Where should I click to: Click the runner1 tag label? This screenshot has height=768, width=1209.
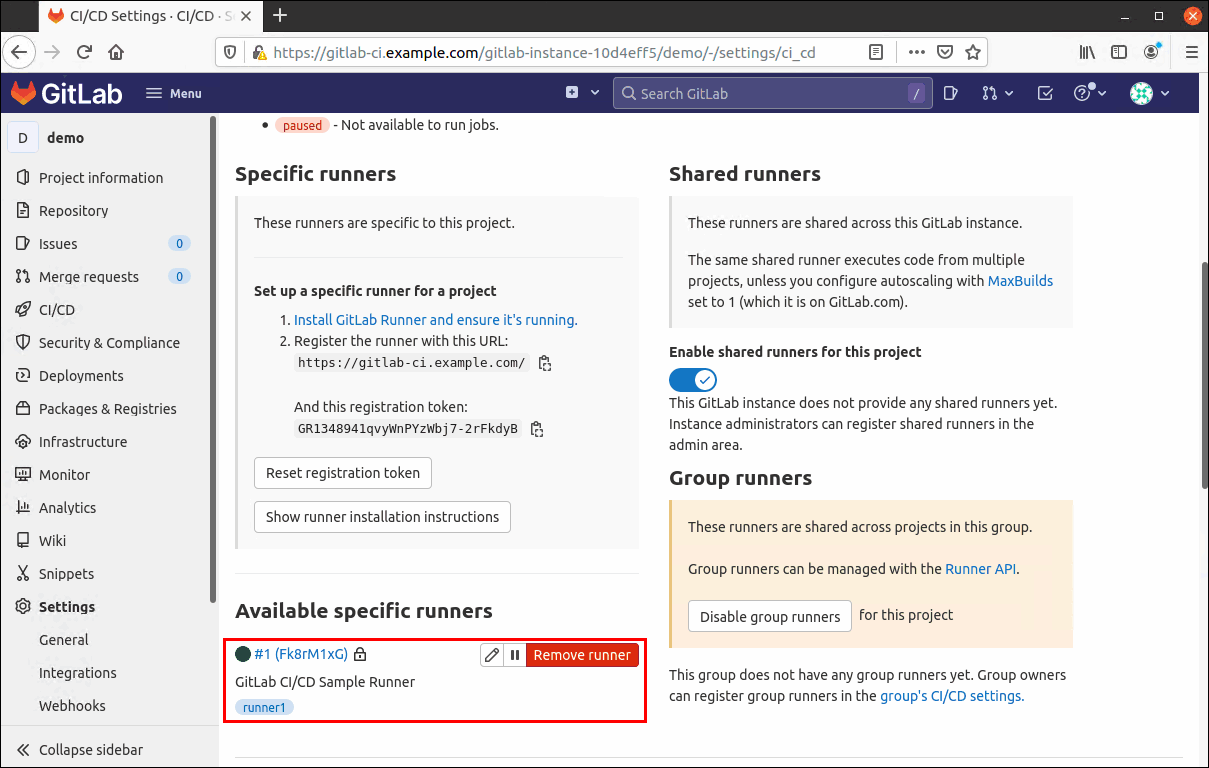264,707
